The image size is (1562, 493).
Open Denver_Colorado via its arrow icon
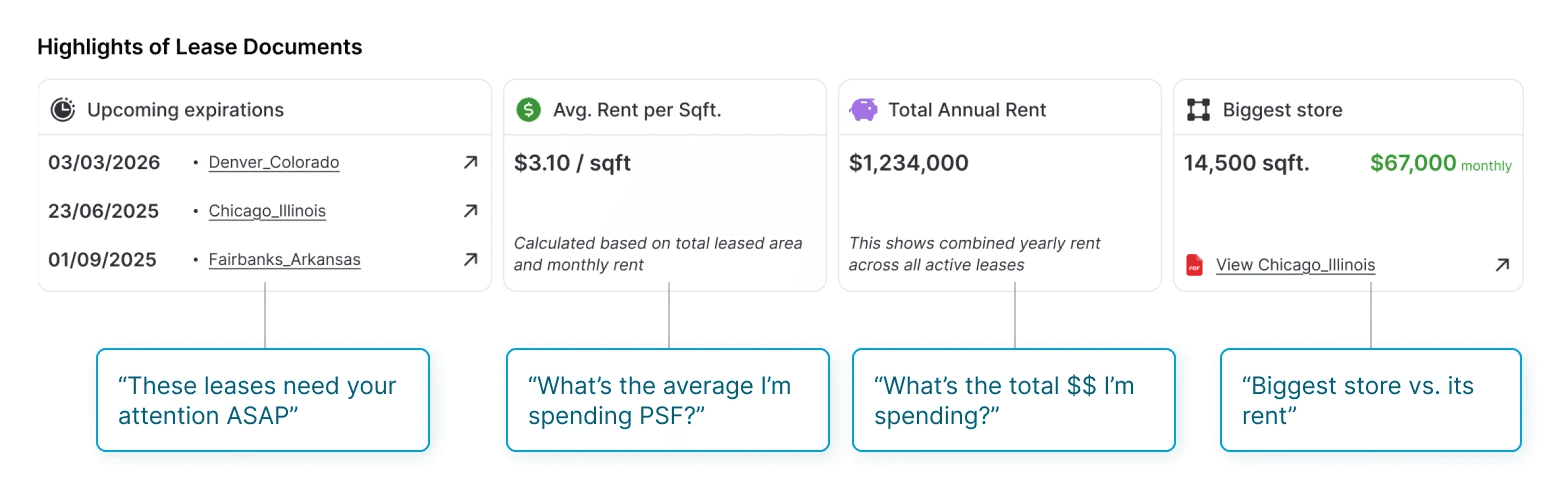(470, 162)
